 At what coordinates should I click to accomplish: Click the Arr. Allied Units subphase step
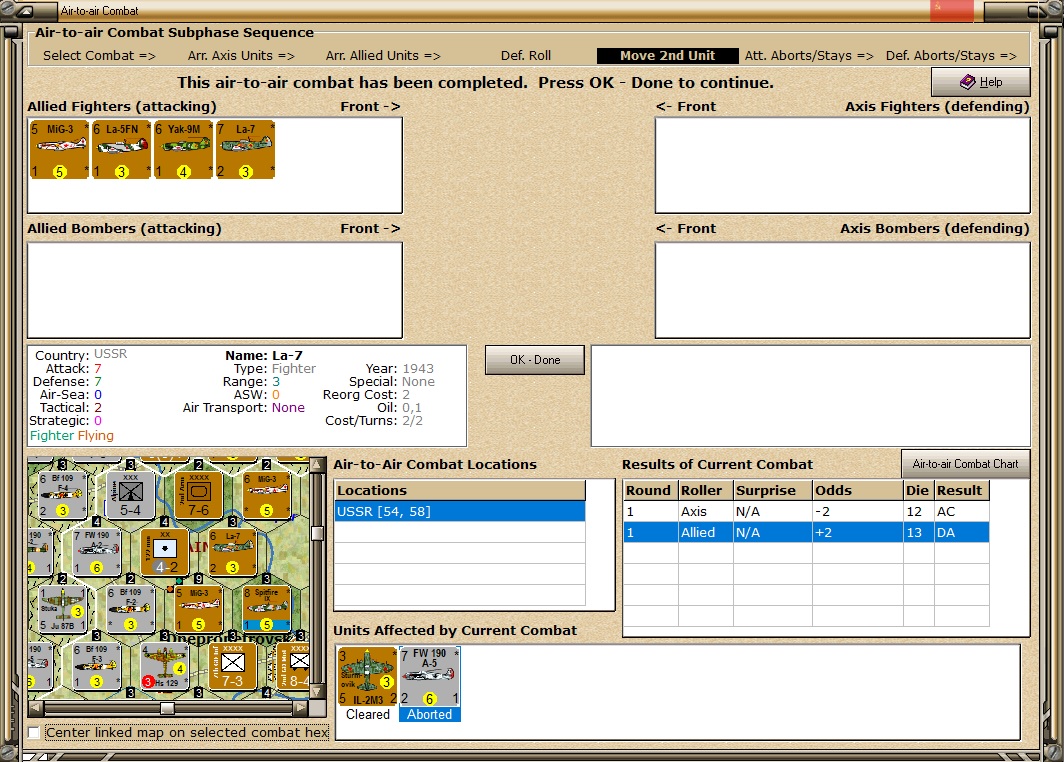coord(383,56)
